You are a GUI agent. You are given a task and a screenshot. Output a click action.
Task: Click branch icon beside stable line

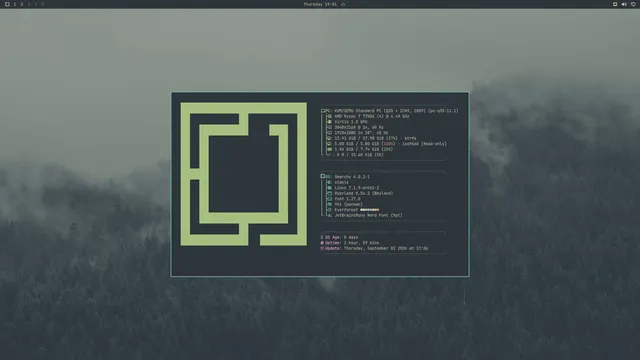tap(329, 182)
